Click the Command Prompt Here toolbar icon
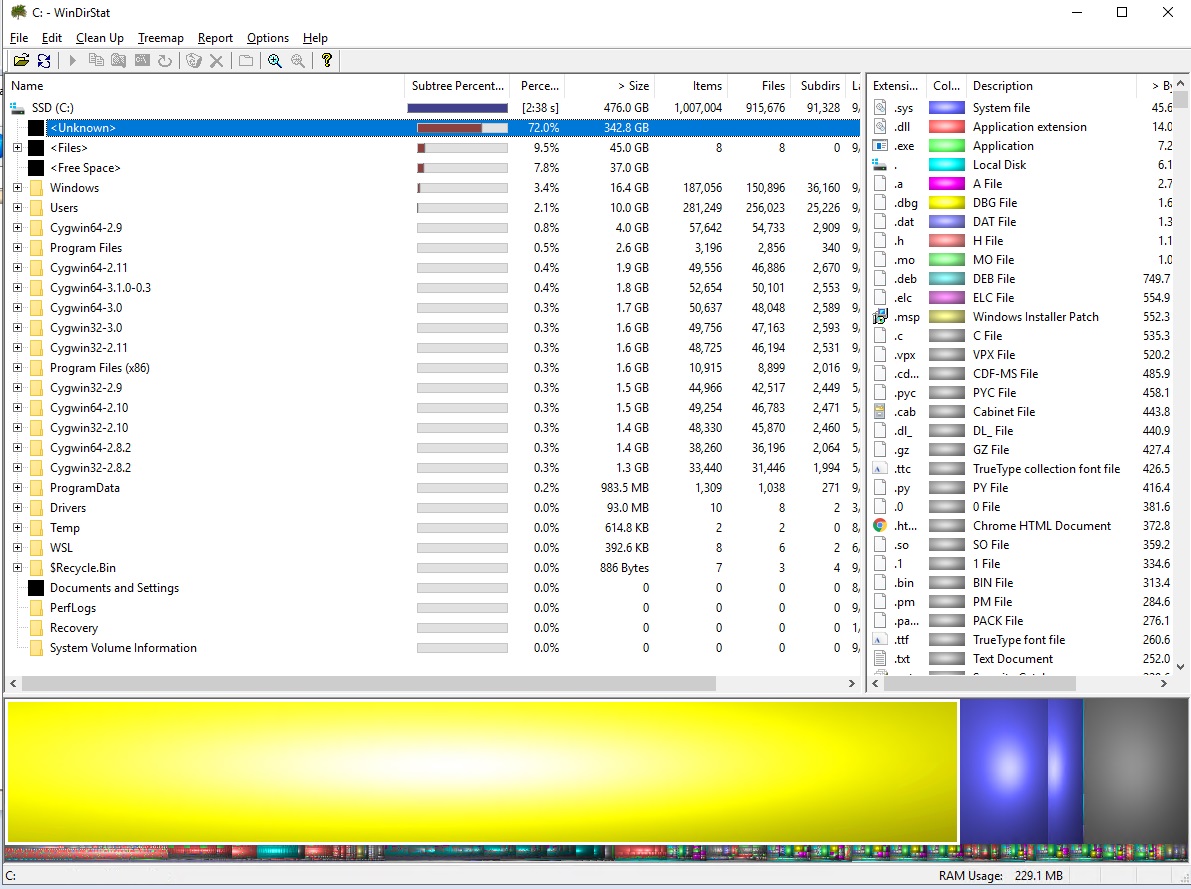Viewport: 1191px width, 889px height. [142, 60]
